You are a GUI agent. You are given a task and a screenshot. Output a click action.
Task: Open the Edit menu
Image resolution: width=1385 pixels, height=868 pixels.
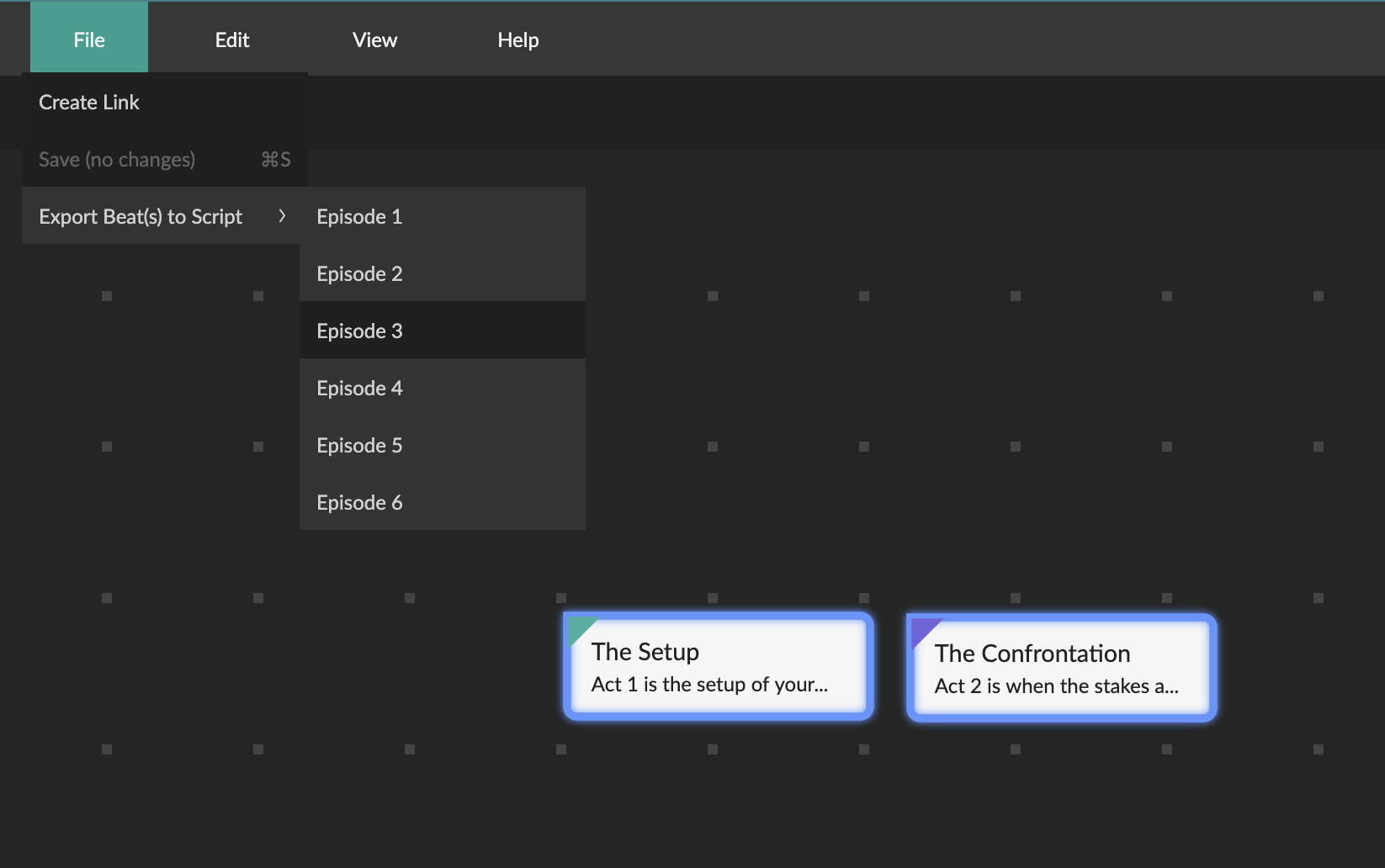(x=232, y=40)
